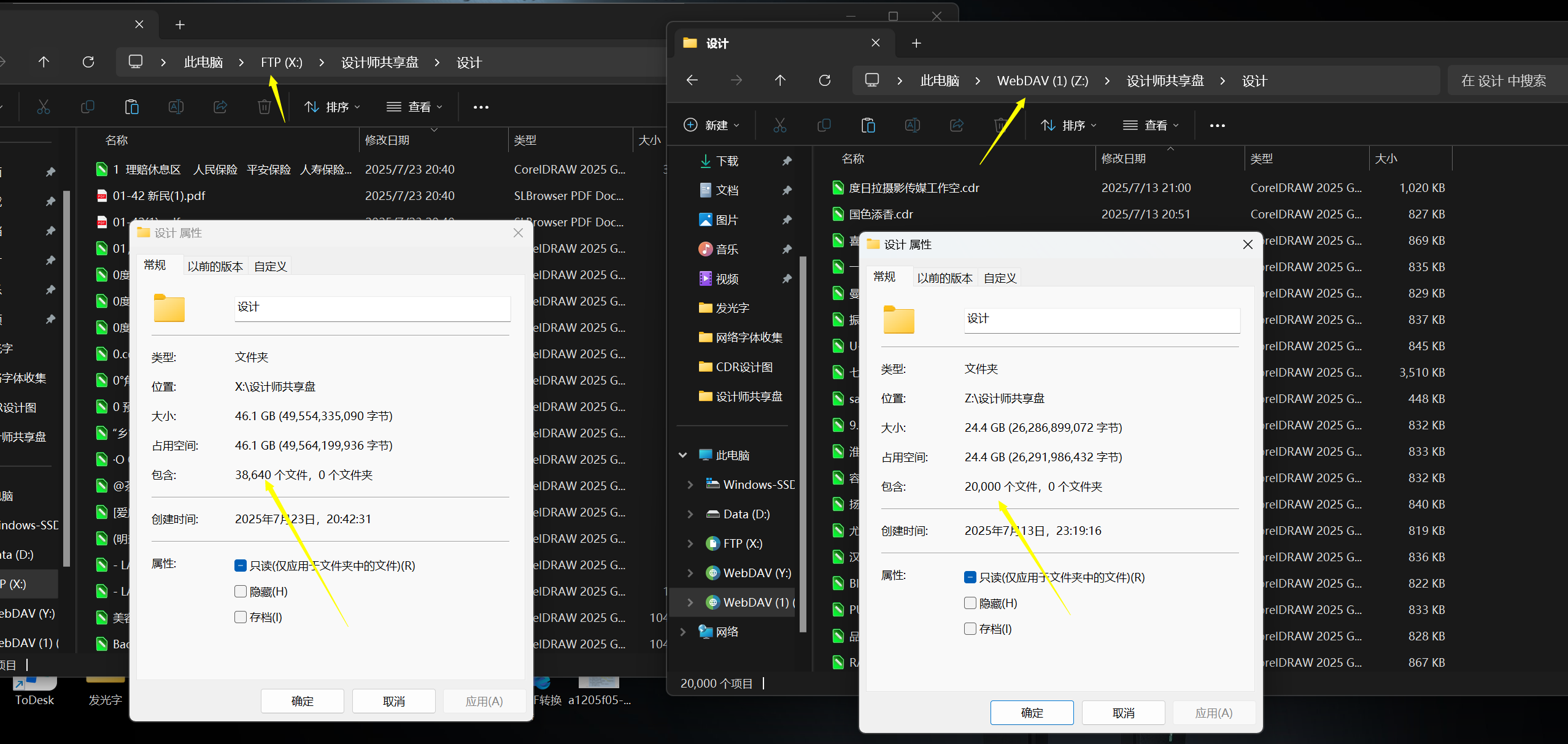Screen dimensions: 1568x744
Task: Toggle 只读 checkbox in the Z: properties dialog
Action: coord(970,577)
